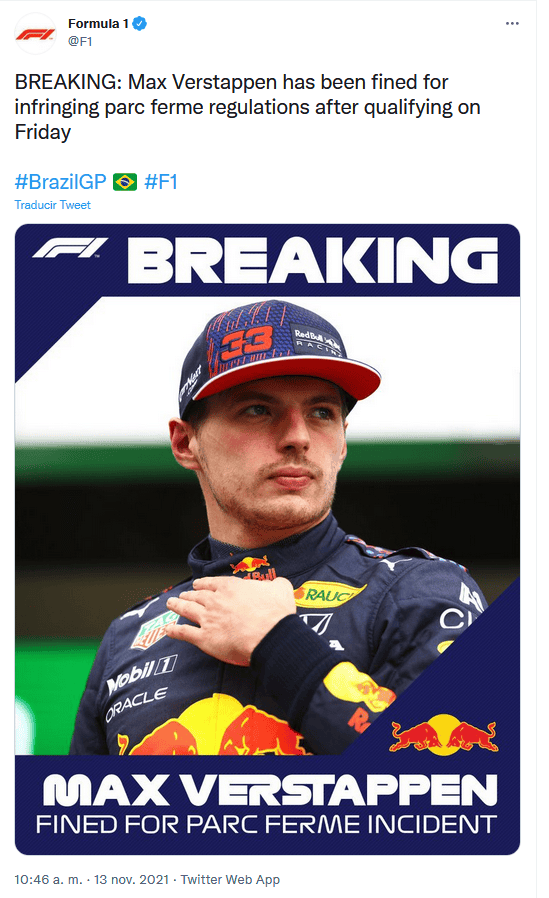
Task: Click the tweet body text about parc ferme
Action: (x=247, y=107)
